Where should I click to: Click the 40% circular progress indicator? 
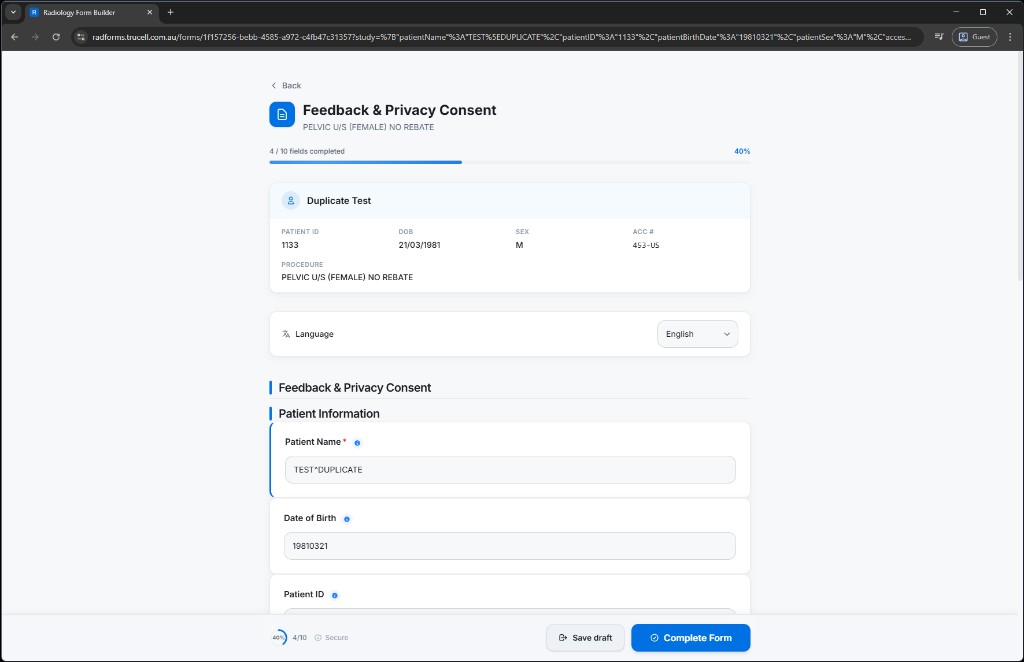tap(279, 637)
